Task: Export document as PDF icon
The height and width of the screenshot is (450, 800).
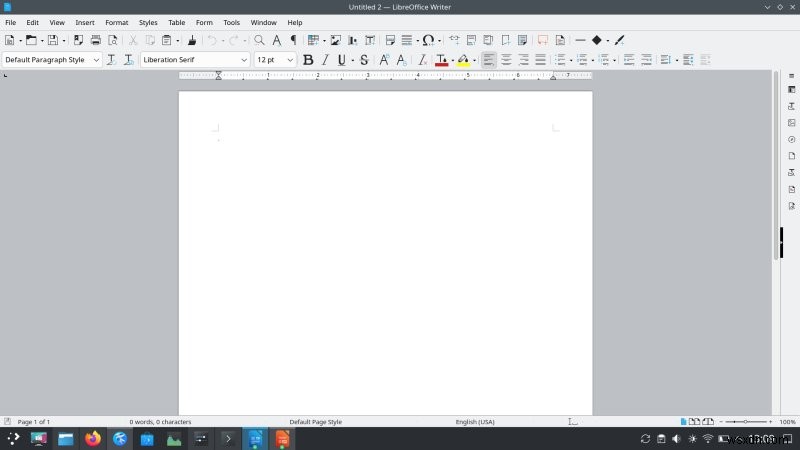Action: point(78,40)
